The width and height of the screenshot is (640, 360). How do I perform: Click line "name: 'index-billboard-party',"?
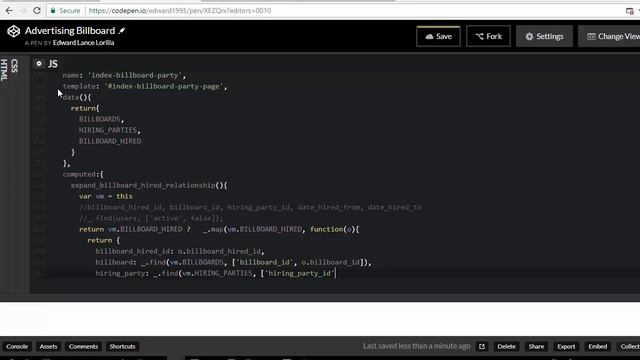point(124,76)
